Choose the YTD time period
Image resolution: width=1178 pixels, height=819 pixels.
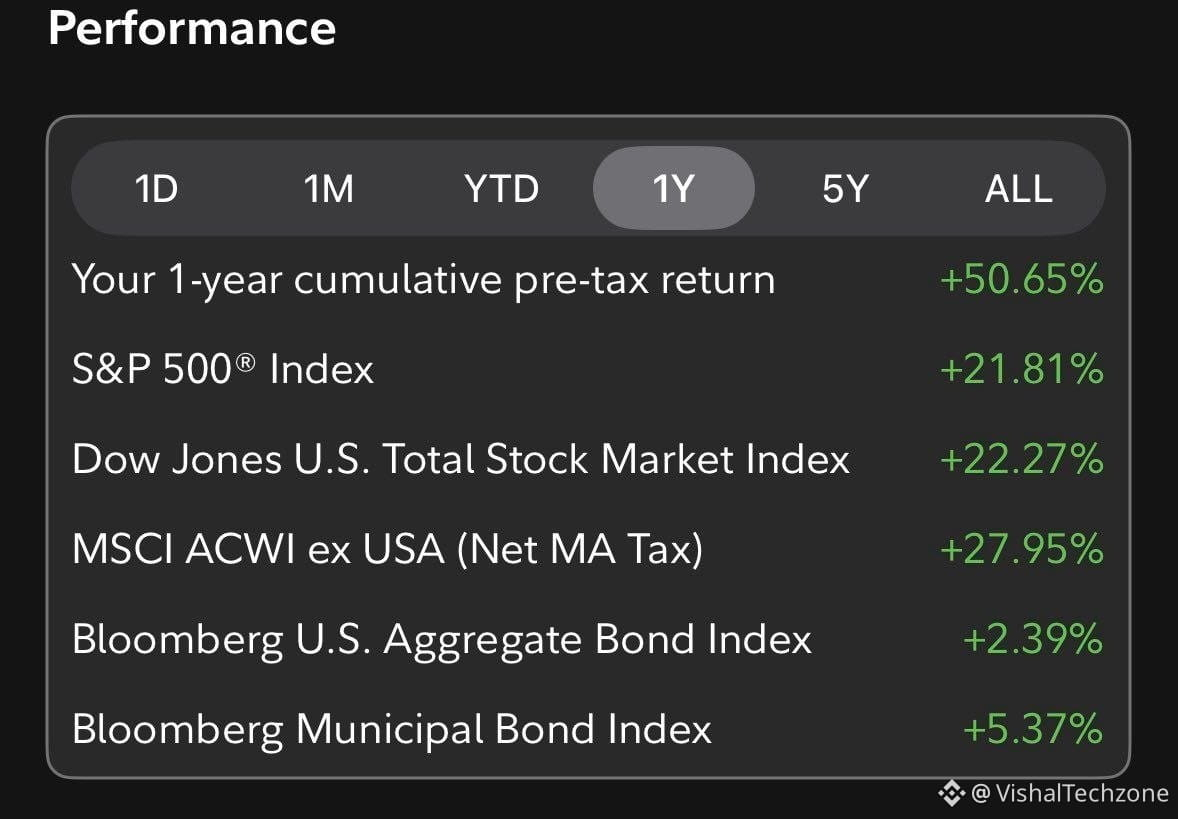pos(502,189)
